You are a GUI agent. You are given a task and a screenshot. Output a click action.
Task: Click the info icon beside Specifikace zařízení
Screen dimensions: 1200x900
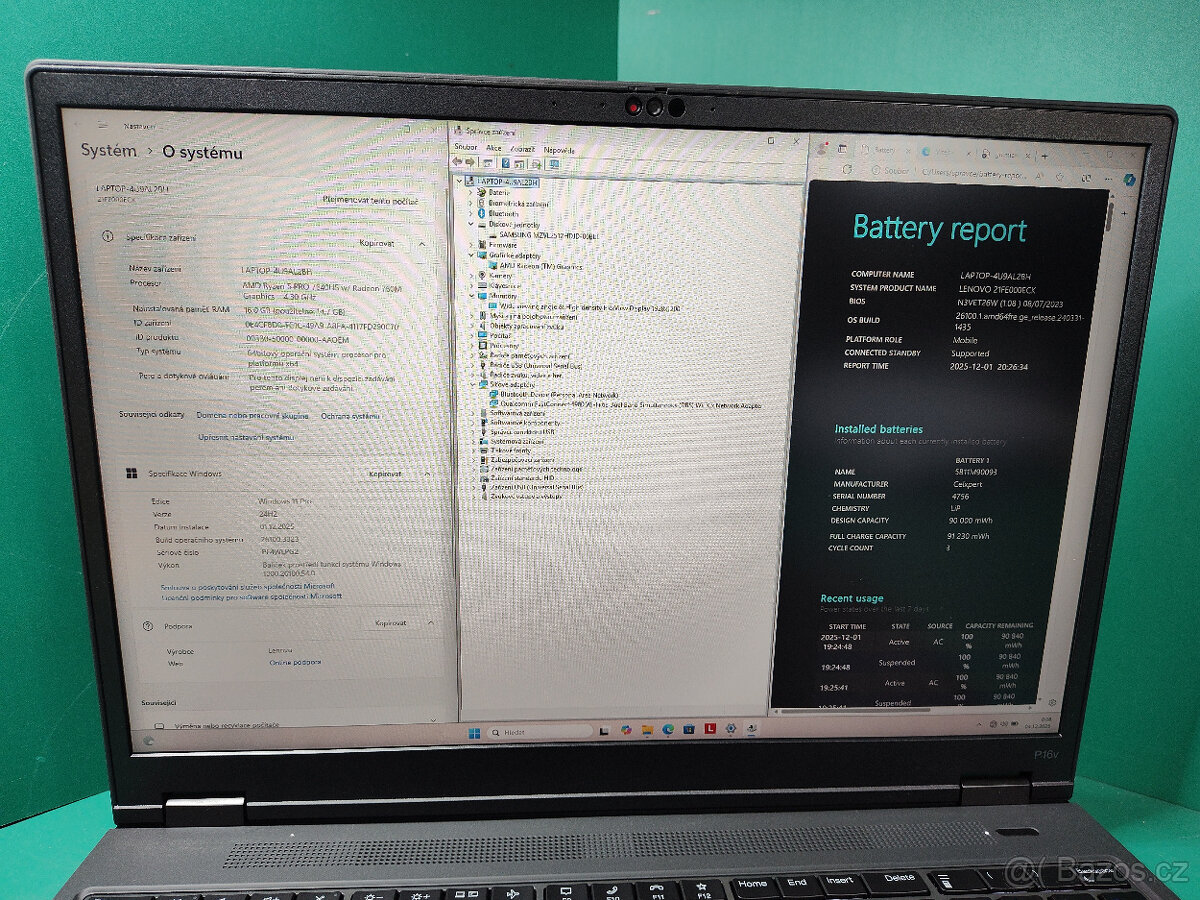click(x=107, y=237)
